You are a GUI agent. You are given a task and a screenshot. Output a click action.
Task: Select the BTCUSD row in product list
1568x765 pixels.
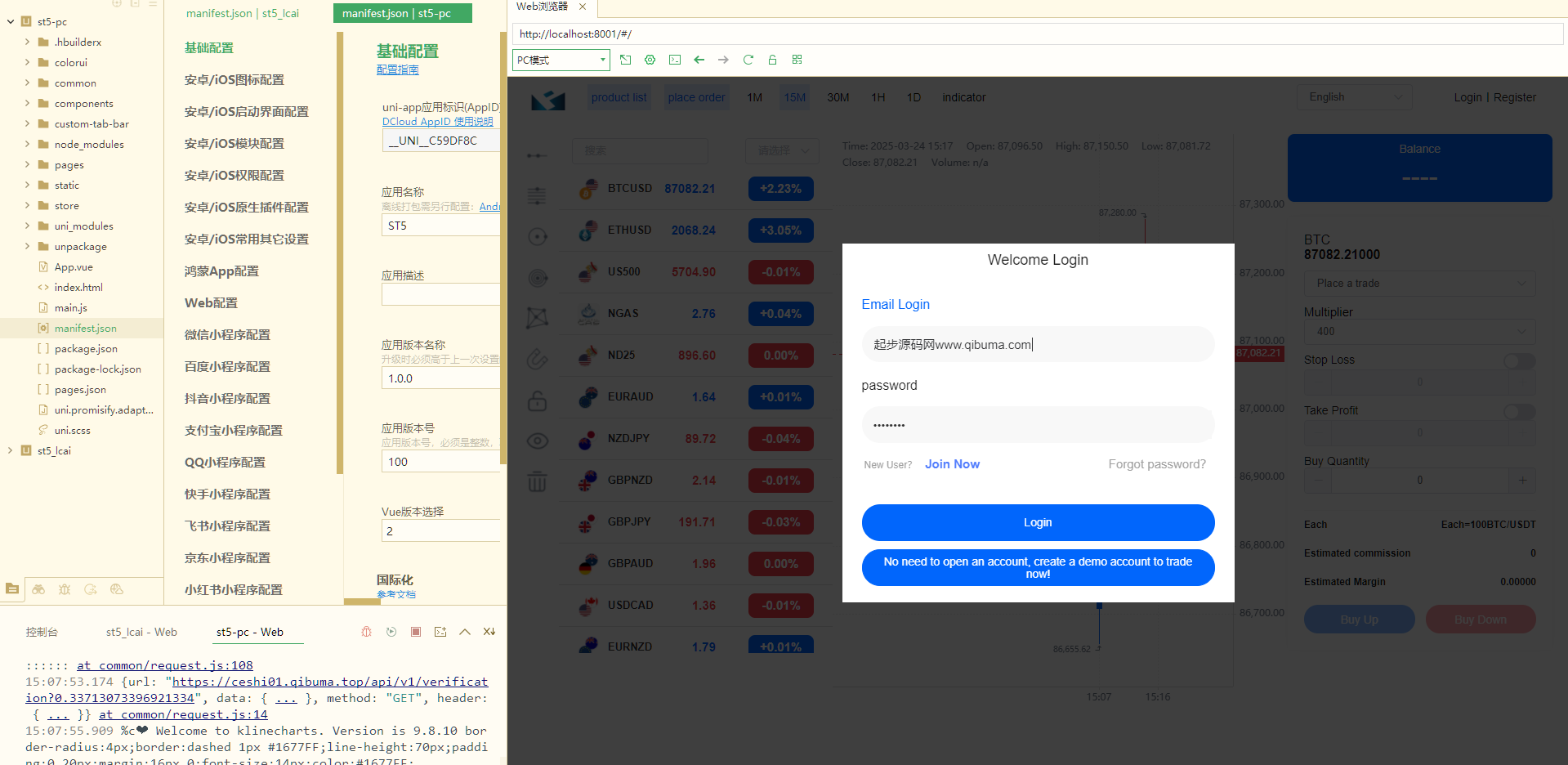(695, 189)
